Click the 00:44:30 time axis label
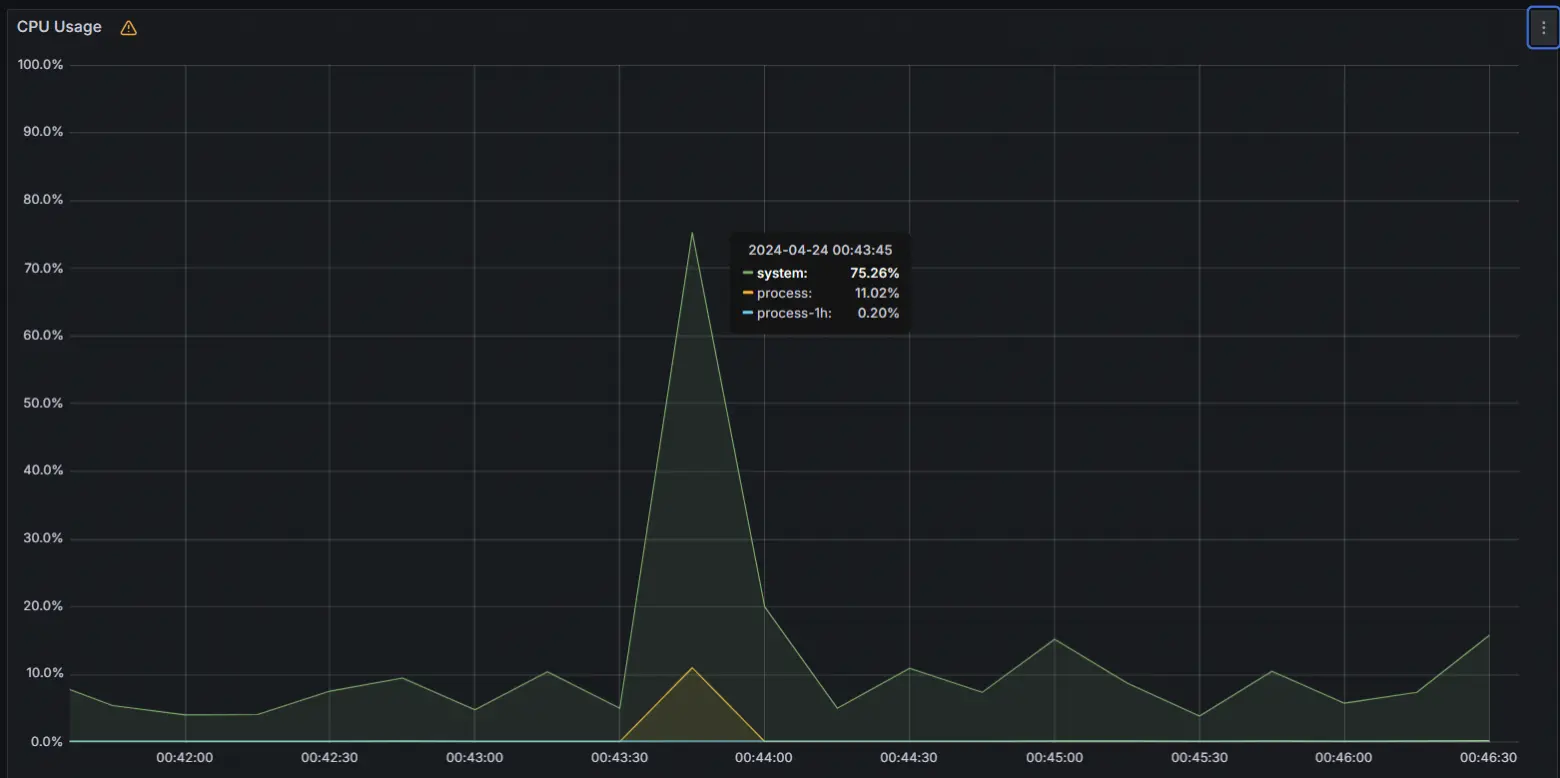Screen dimensions: 1560x778 tap(909, 758)
